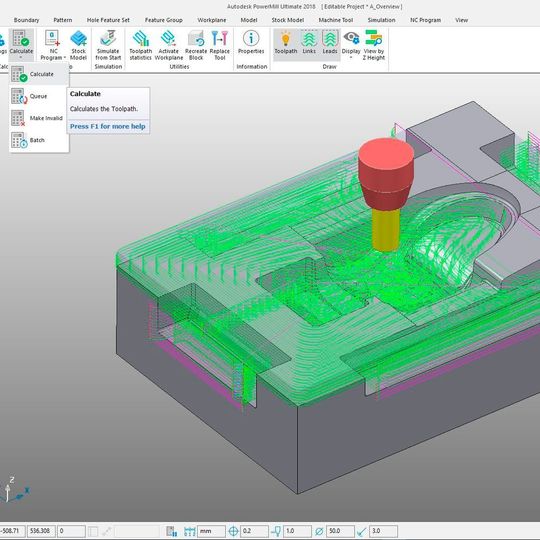Expand the Calculate dropdown arrow
The image size is (540, 540).
(21, 58)
